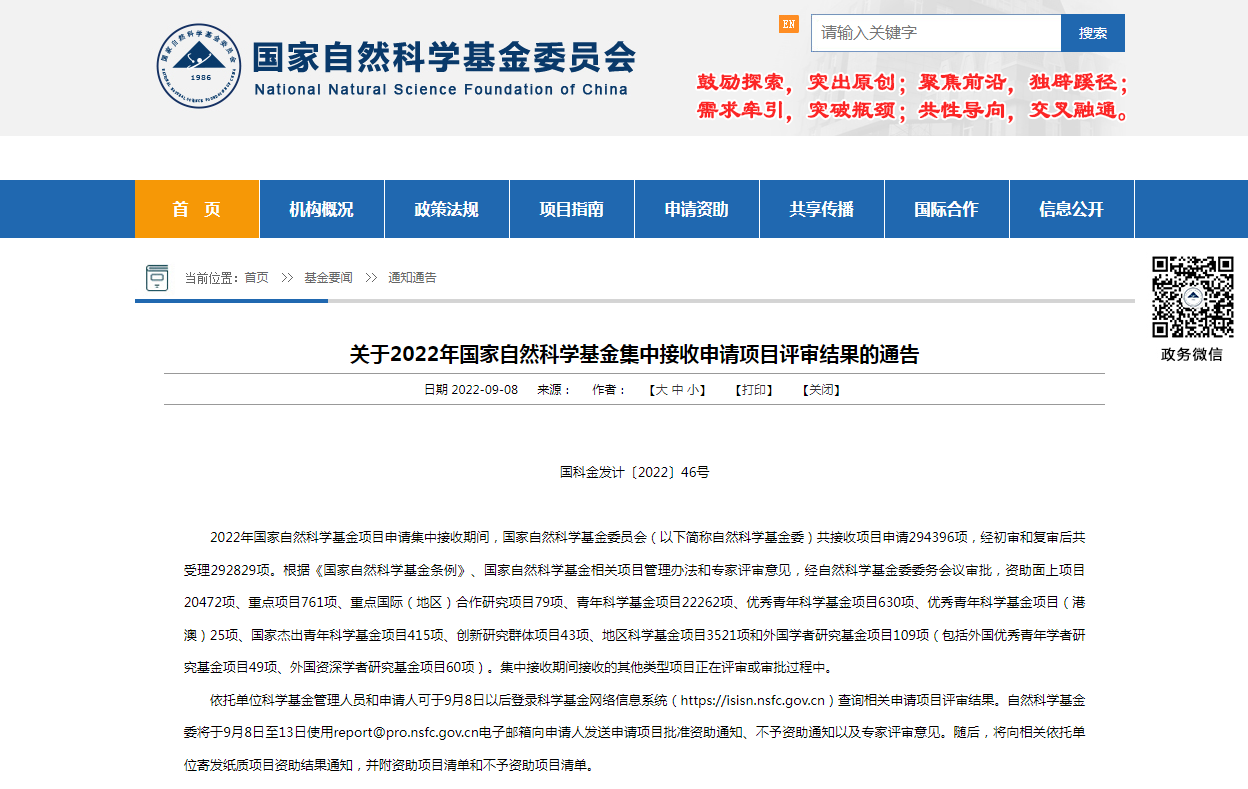Click the 国家自然科学基金委员会 site title

coord(443,57)
